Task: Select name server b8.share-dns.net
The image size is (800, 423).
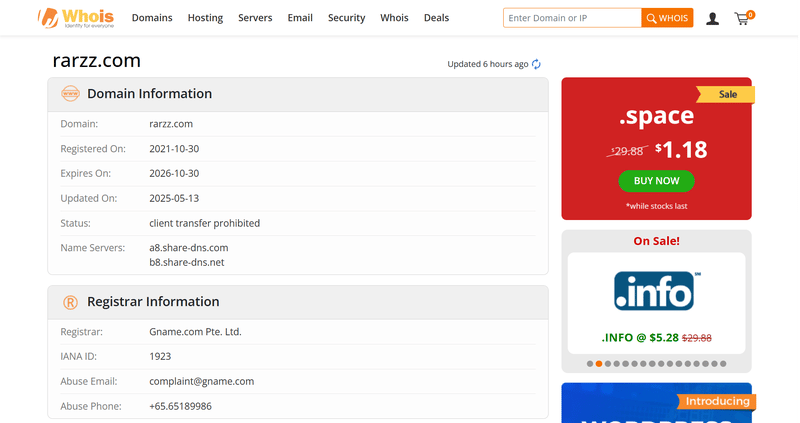Action: (x=187, y=262)
